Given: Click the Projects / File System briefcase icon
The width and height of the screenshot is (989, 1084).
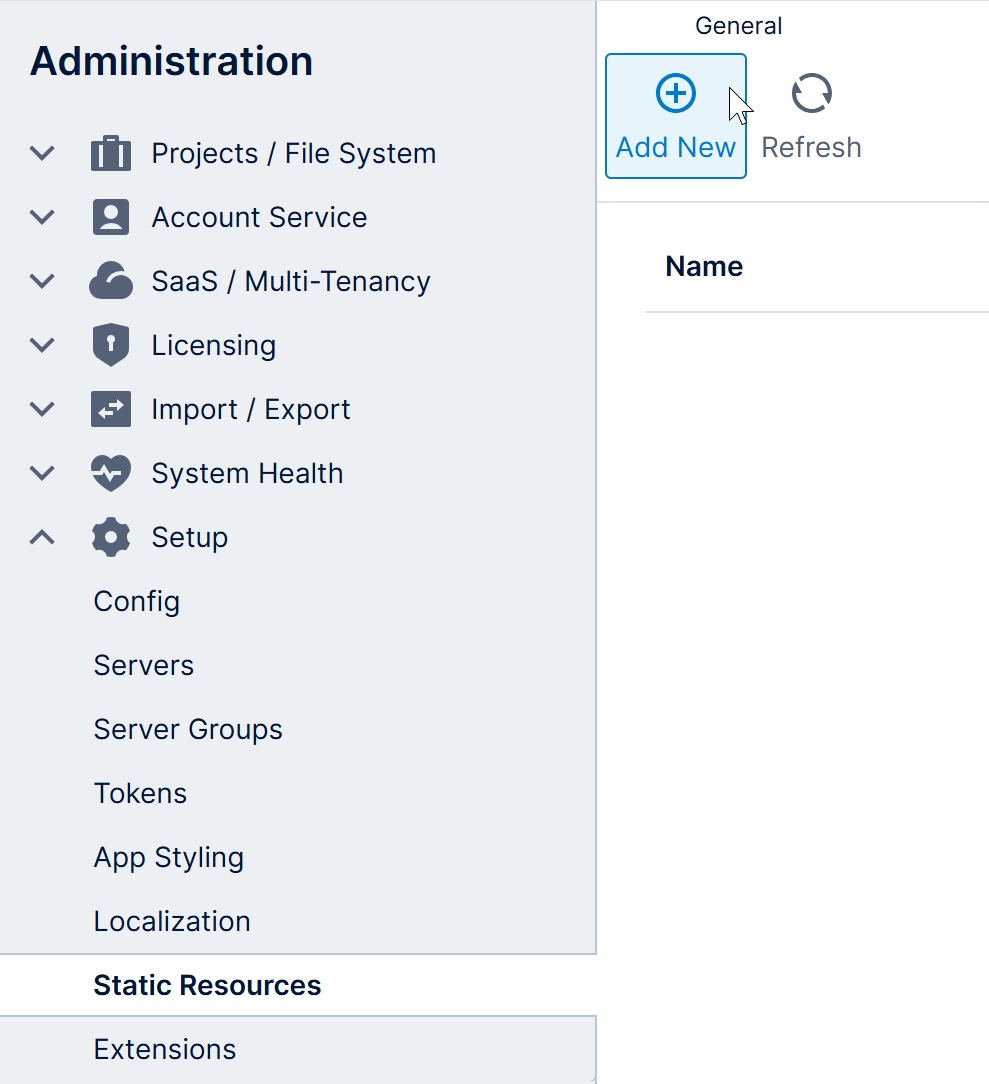Looking at the screenshot, I should [x=111, y=154].
